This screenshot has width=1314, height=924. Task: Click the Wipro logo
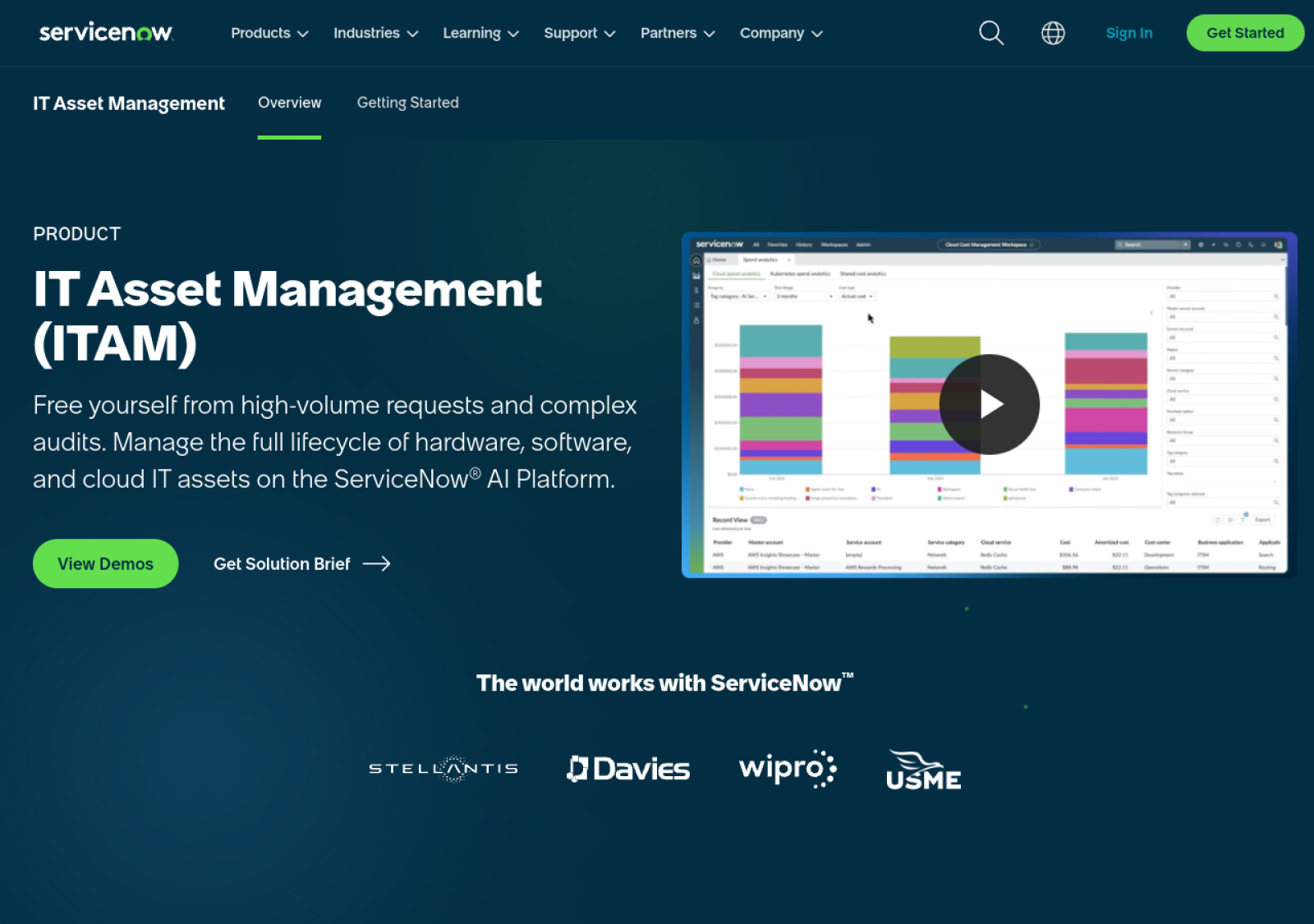tap(788, 769)
